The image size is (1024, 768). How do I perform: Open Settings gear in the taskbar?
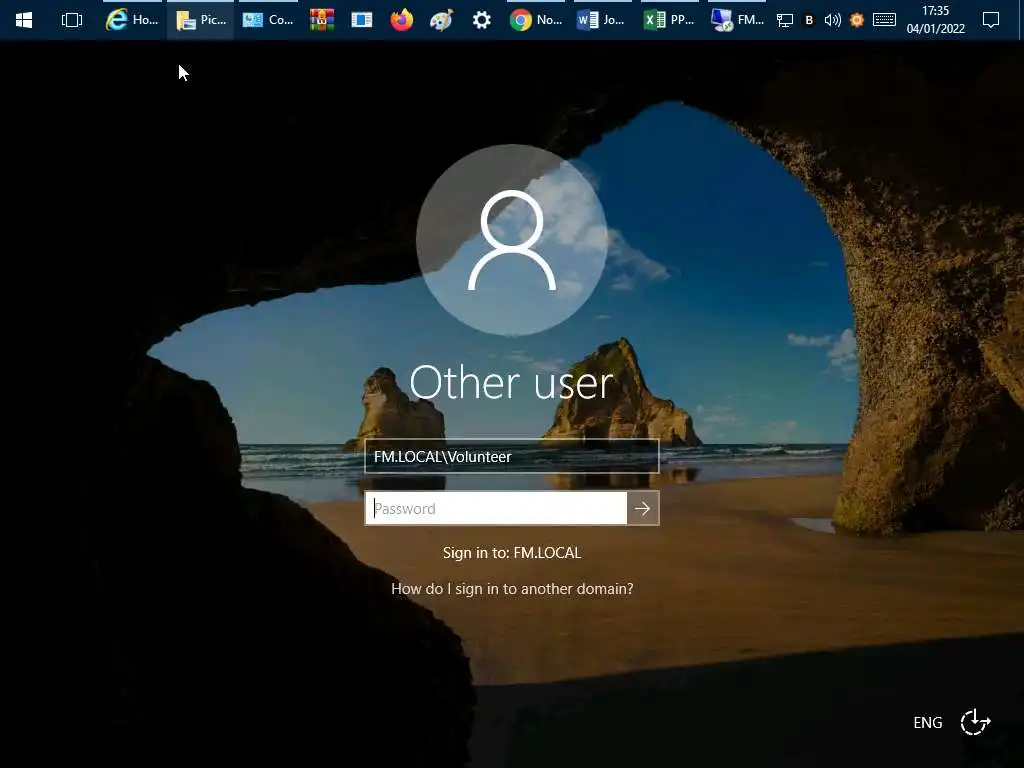click(481, 20)
